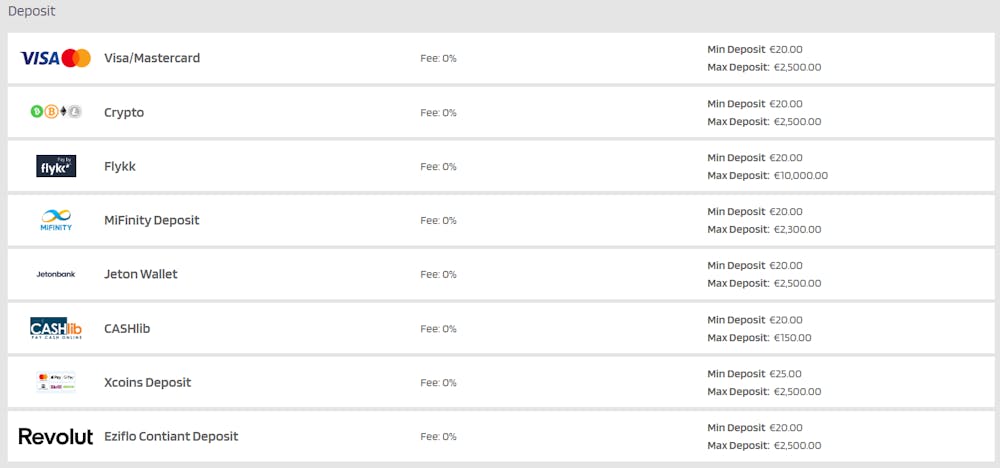Choose the Crypto deposit option
This screenshot has height=468, width=1000.
[x=124, y=112]
